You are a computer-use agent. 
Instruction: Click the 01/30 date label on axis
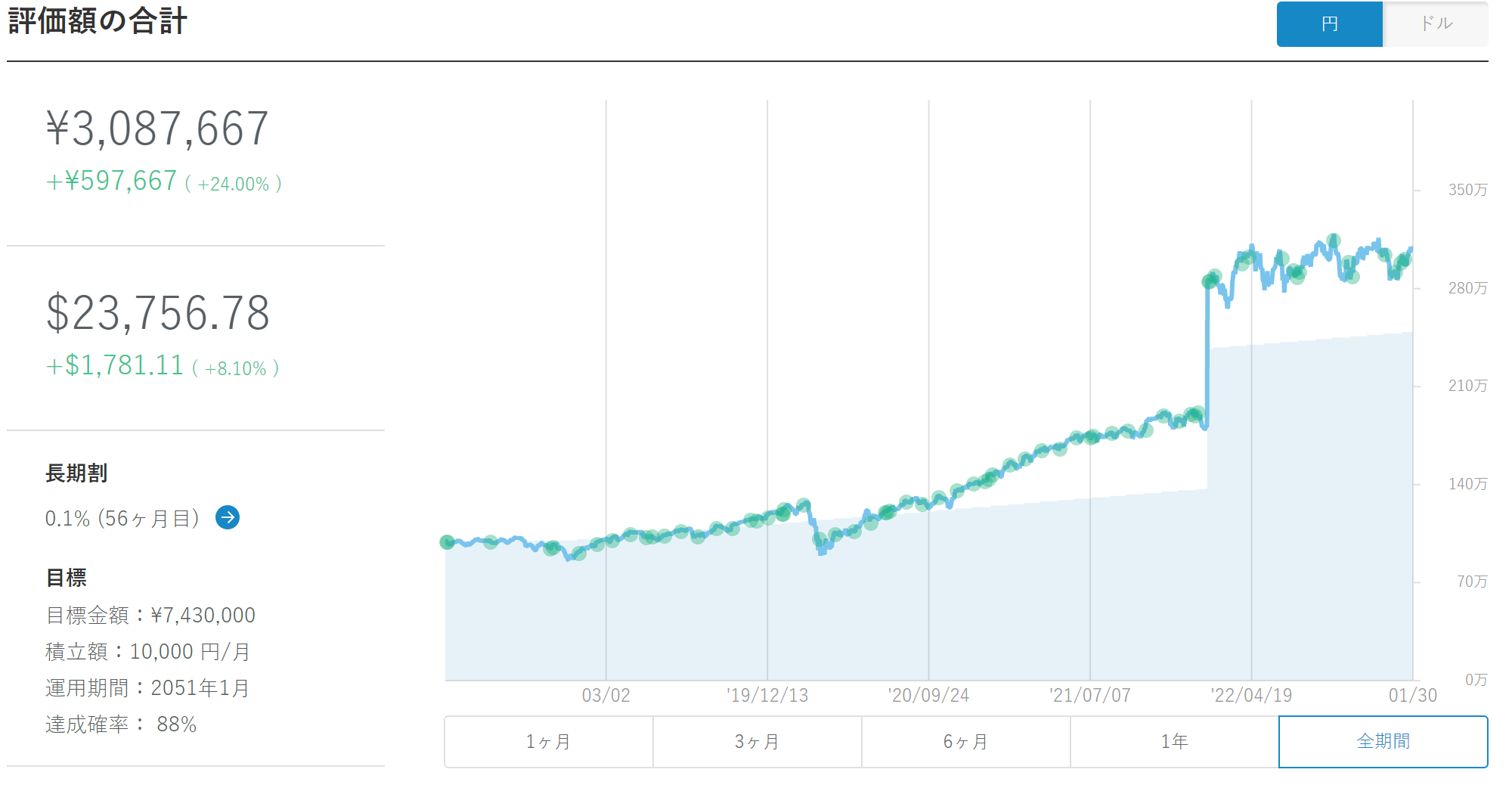pos(1412,695)
